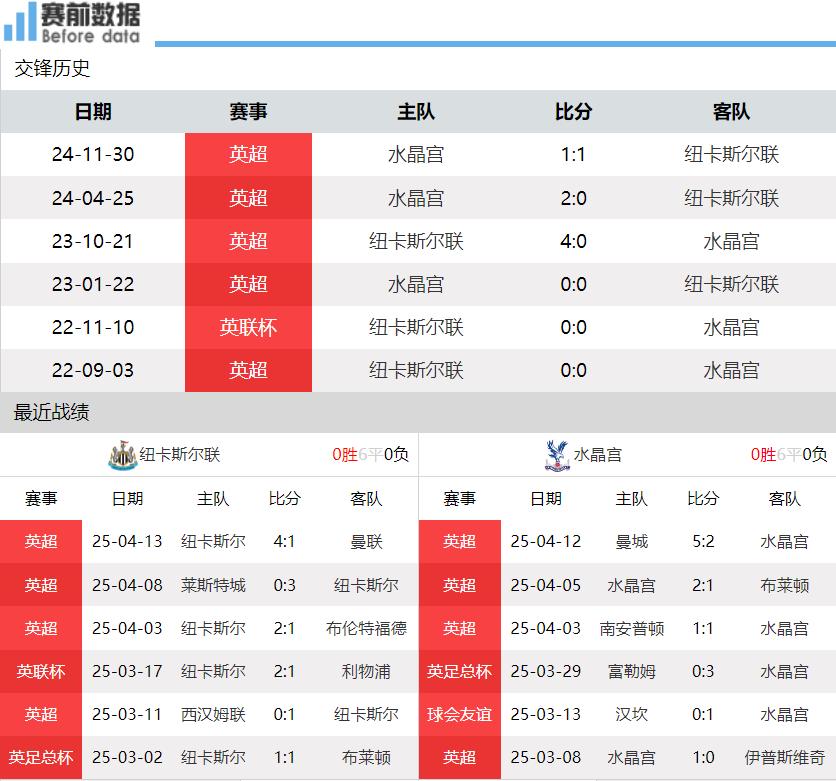The width and height of the screenshot is (836, 781).
Task: Select the 最近战绩 section heading
Action: tap(52, 412)
